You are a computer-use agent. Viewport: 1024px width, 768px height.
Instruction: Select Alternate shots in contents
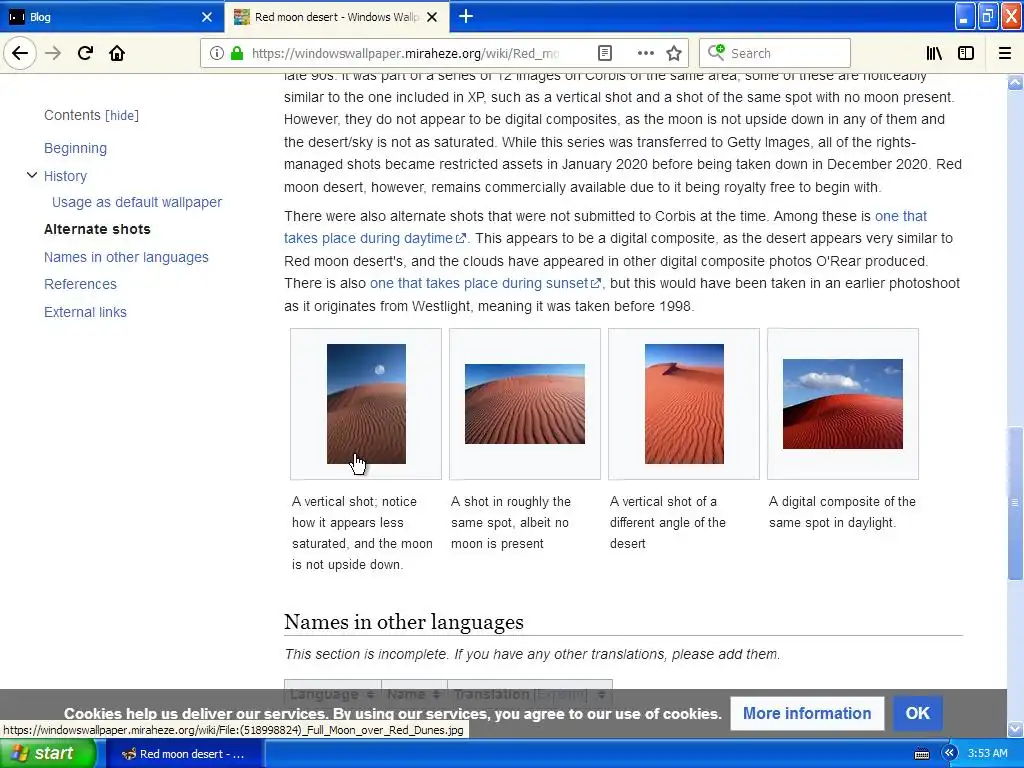[x=97, y=229]
